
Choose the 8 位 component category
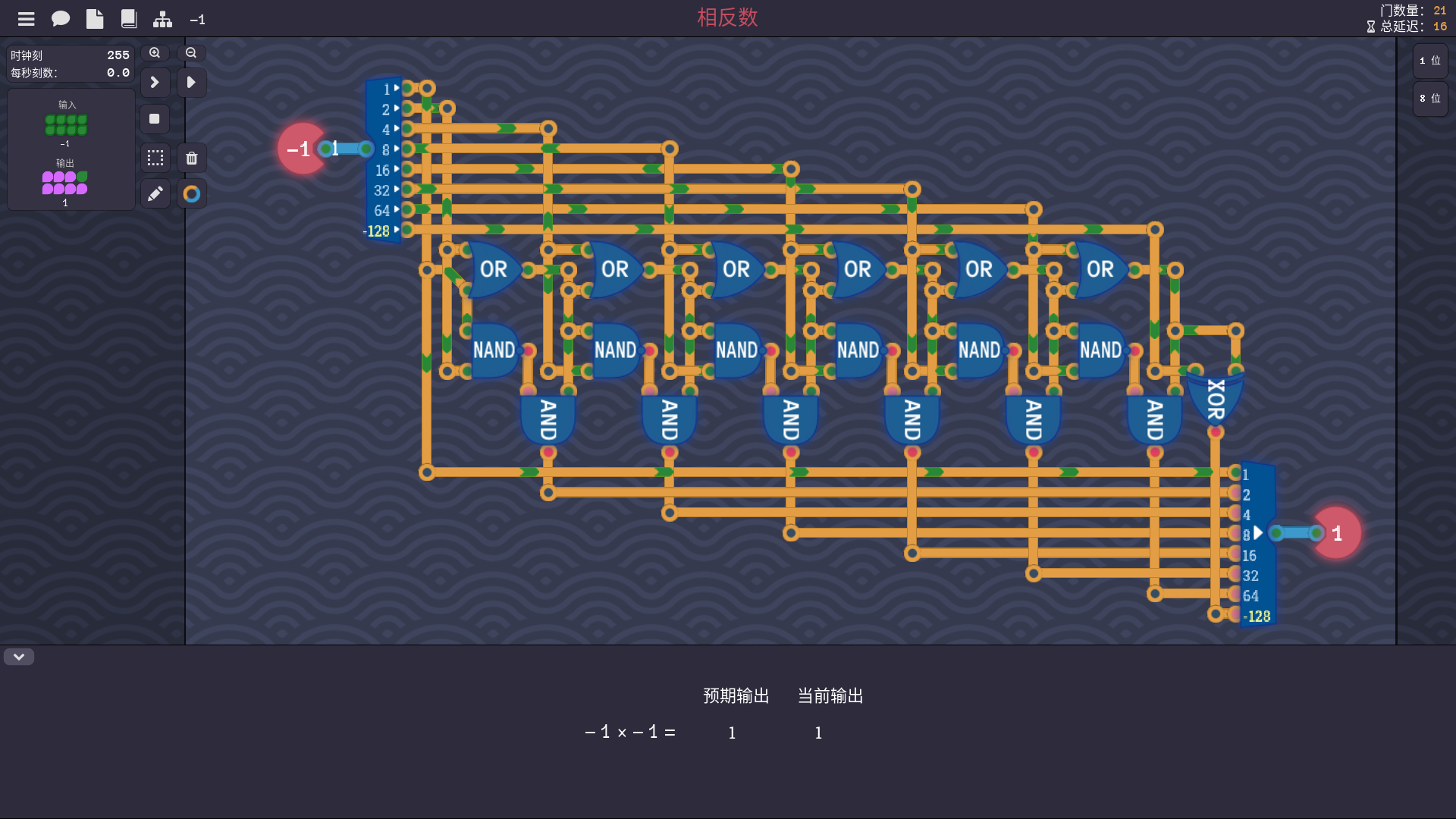tap(1430, 99)
